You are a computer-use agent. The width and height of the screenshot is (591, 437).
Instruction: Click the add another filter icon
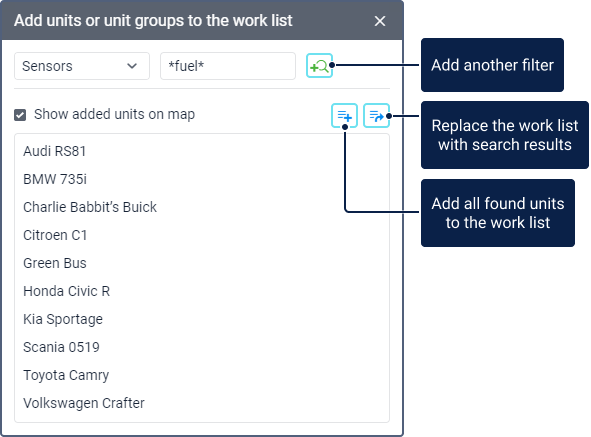click(319, 66)
